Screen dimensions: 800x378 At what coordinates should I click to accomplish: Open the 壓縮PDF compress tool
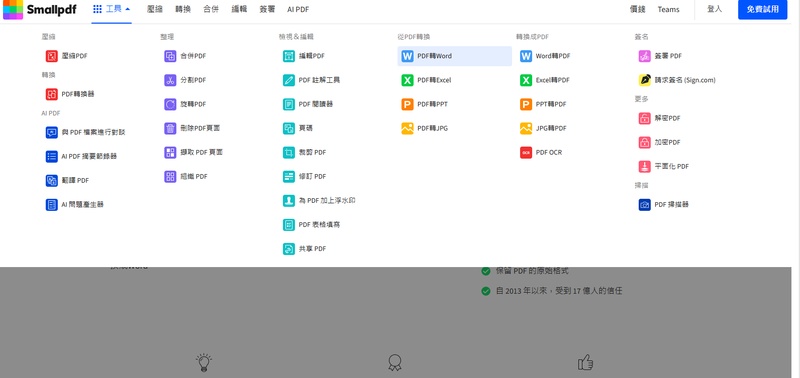click(x=67, y=56)
